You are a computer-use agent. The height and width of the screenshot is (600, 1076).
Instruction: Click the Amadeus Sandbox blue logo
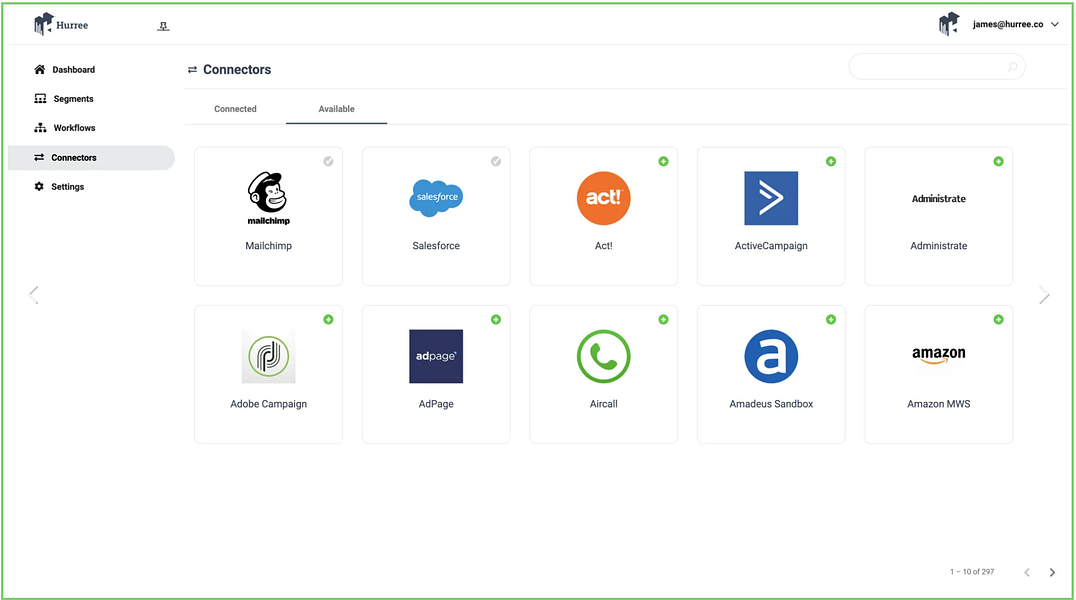(x=771, y=356)
